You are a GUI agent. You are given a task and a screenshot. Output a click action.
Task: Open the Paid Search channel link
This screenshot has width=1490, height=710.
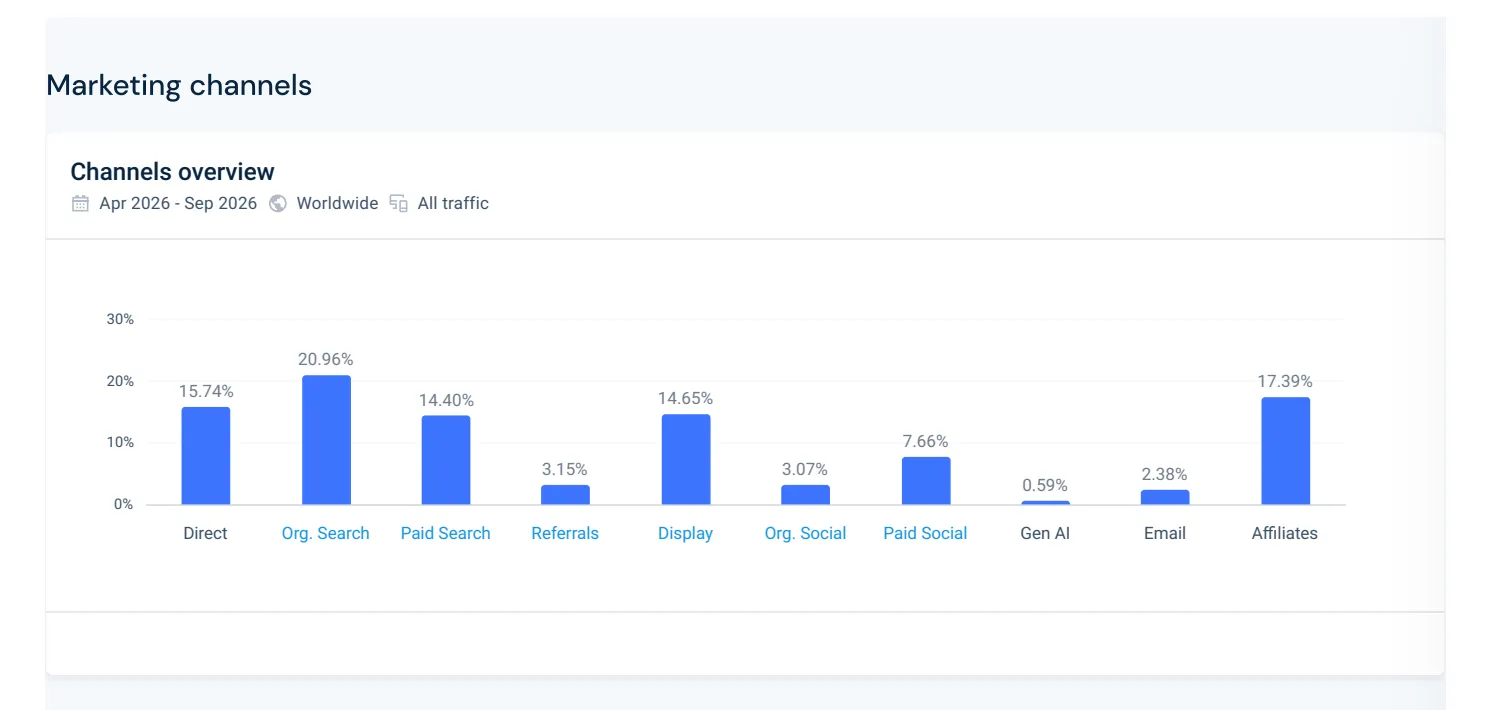pyautogui.click(x=446, y=533)
